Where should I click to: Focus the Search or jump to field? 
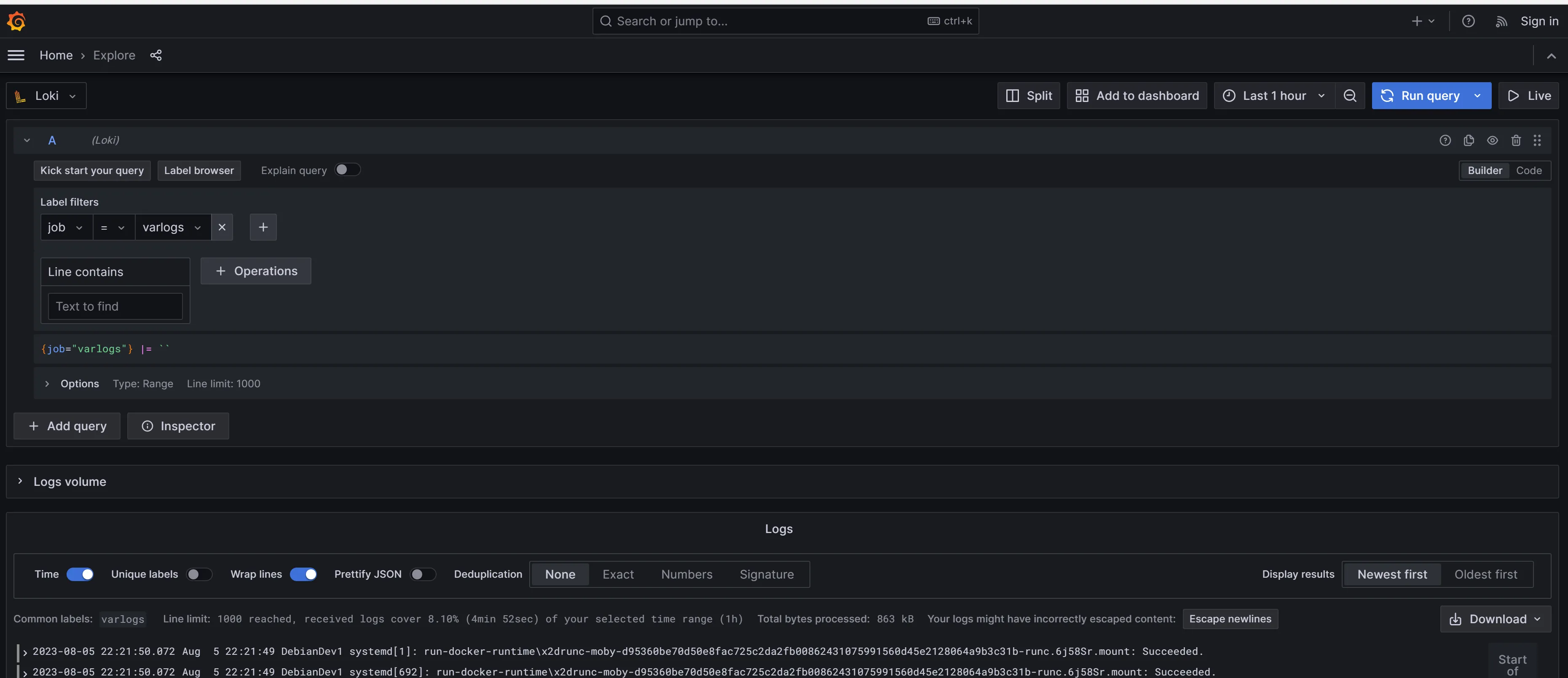pyautogui.click(x=785, y=21)
